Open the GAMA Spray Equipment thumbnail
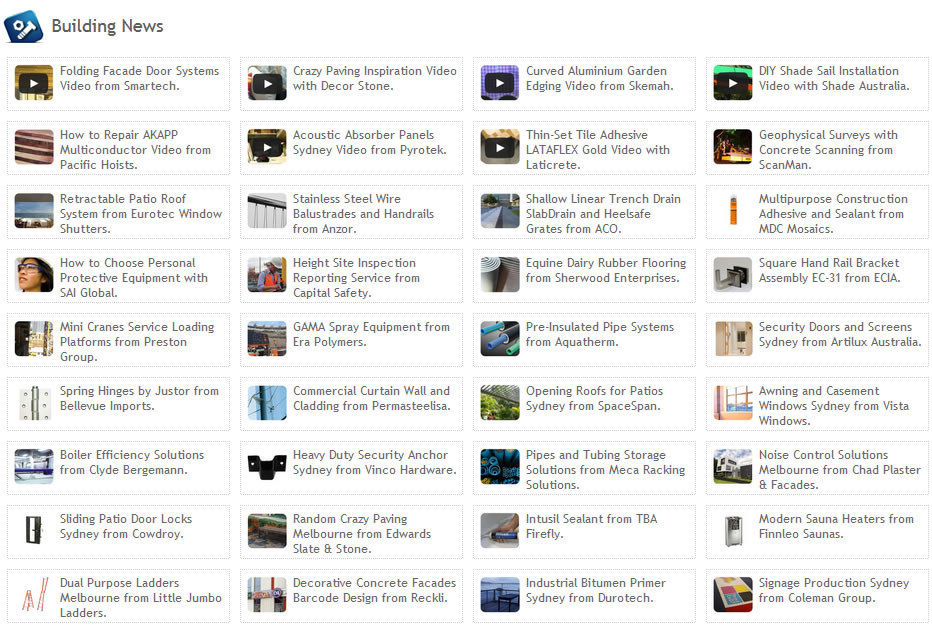This screenshot has width=932, height=635. 267,339
